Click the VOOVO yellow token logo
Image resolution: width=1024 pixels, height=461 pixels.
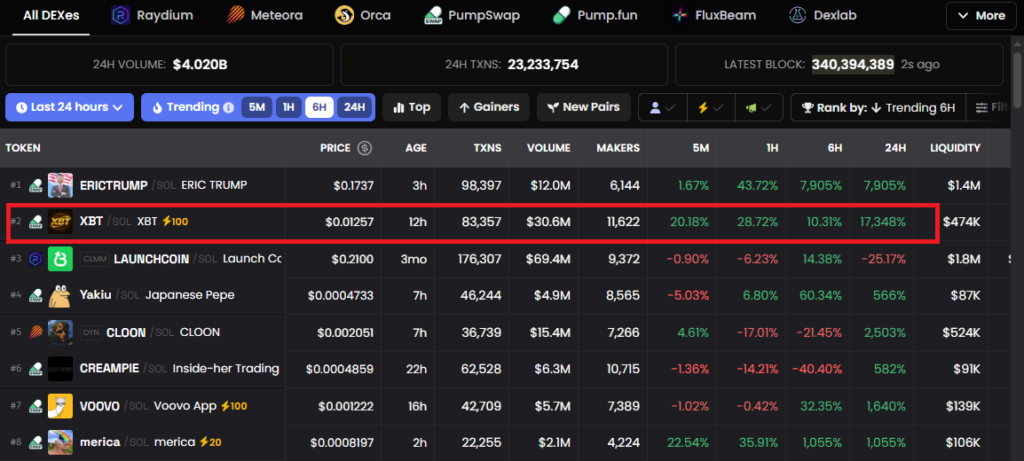coord(61,405)
